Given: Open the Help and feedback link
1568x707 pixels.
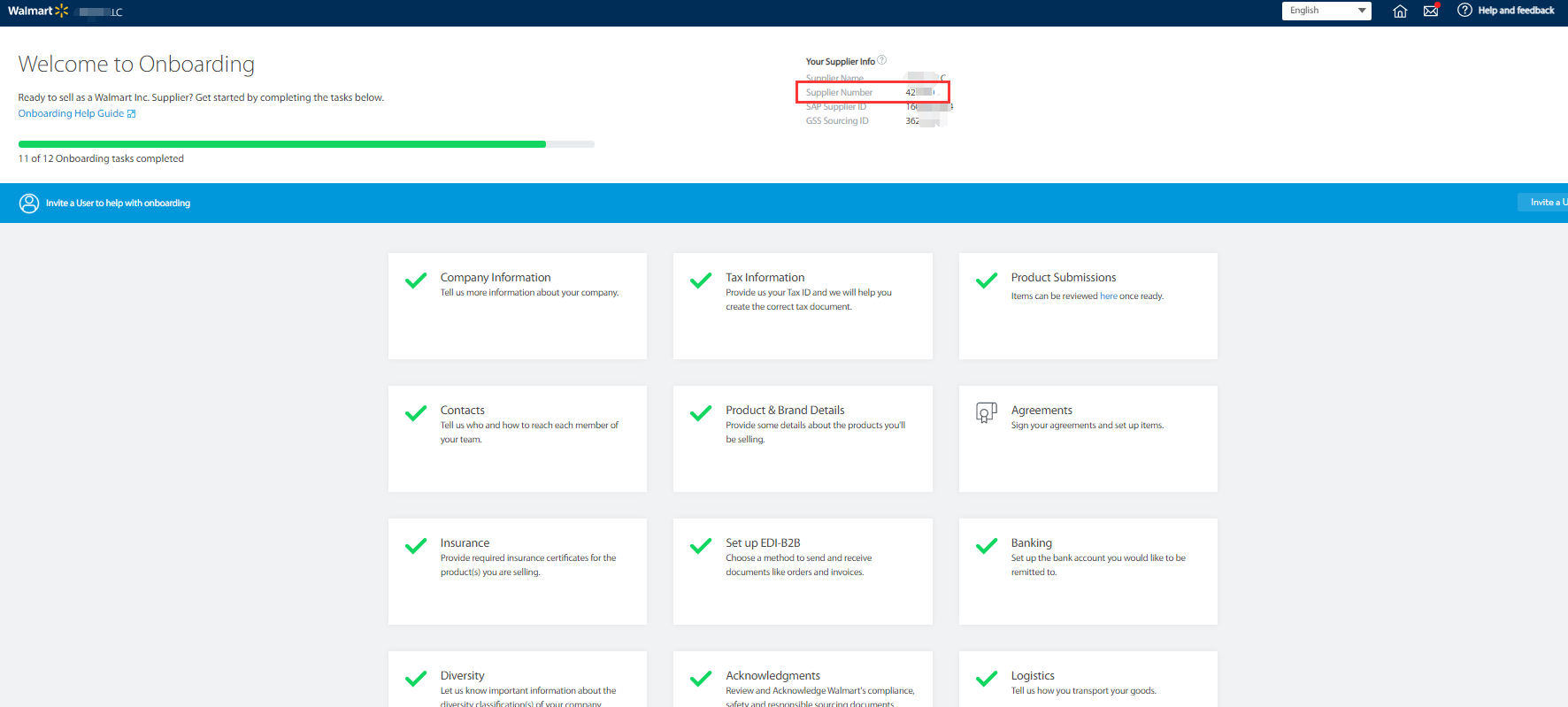Looking at the screenshot, I should coord(1516,11).
